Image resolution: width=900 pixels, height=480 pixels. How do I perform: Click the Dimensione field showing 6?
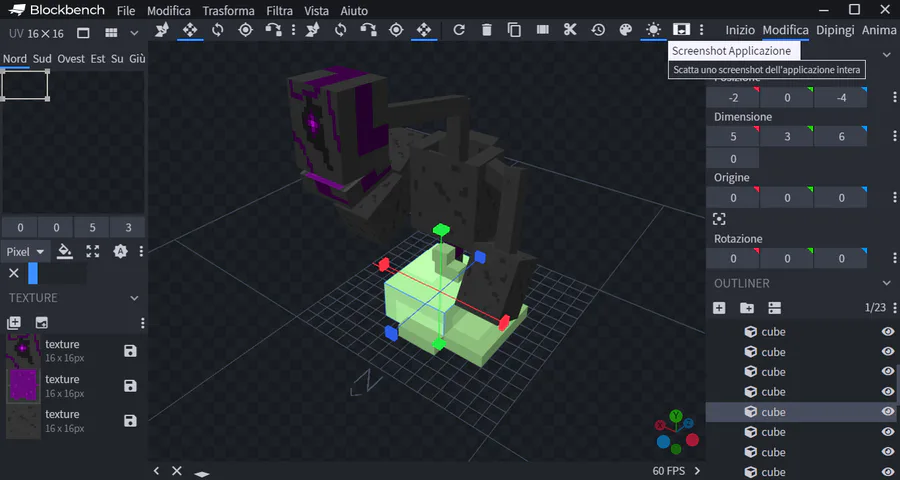click(x=841, y=137)
